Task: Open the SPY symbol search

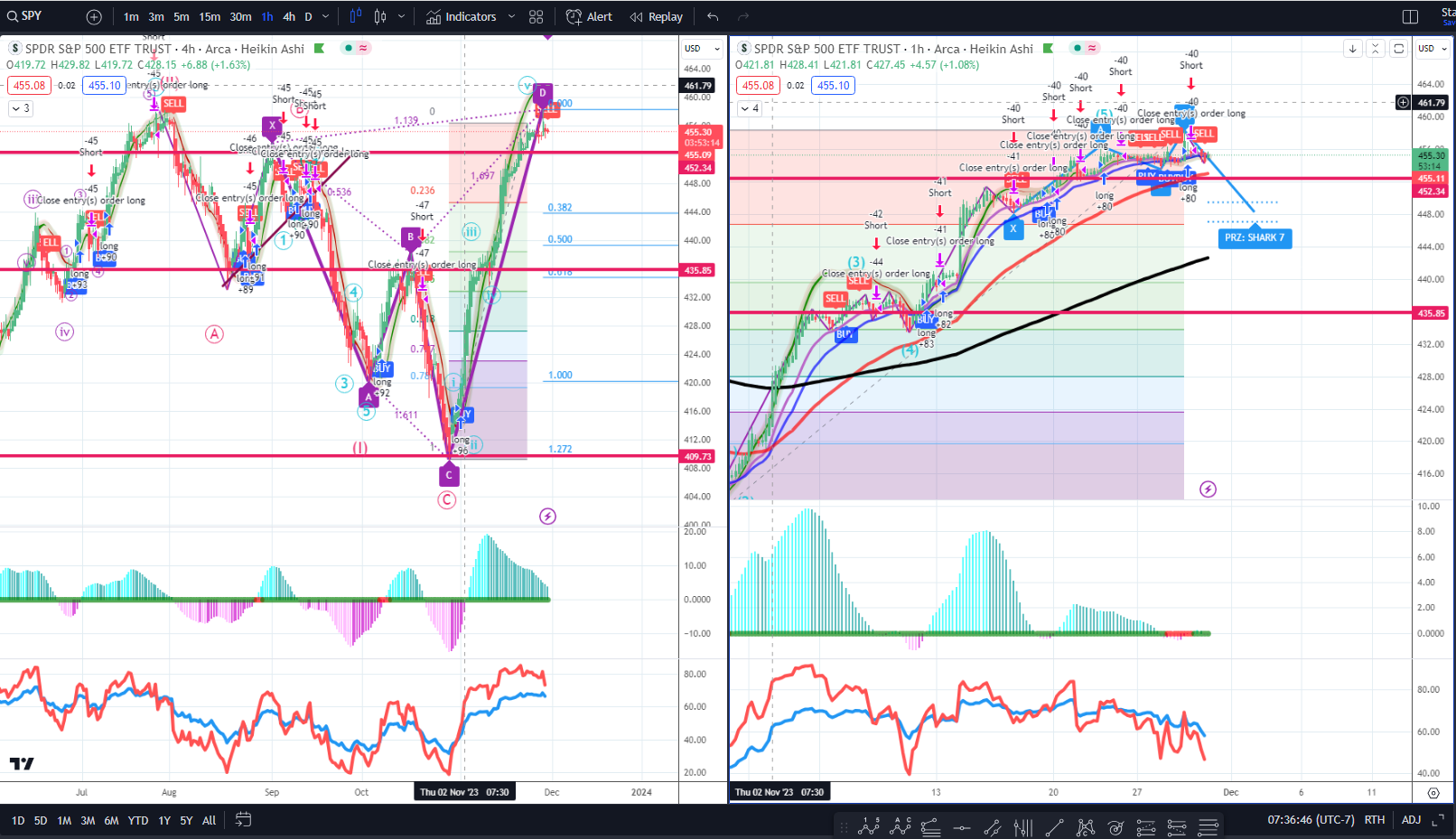Action: click(x=25, y=16)
